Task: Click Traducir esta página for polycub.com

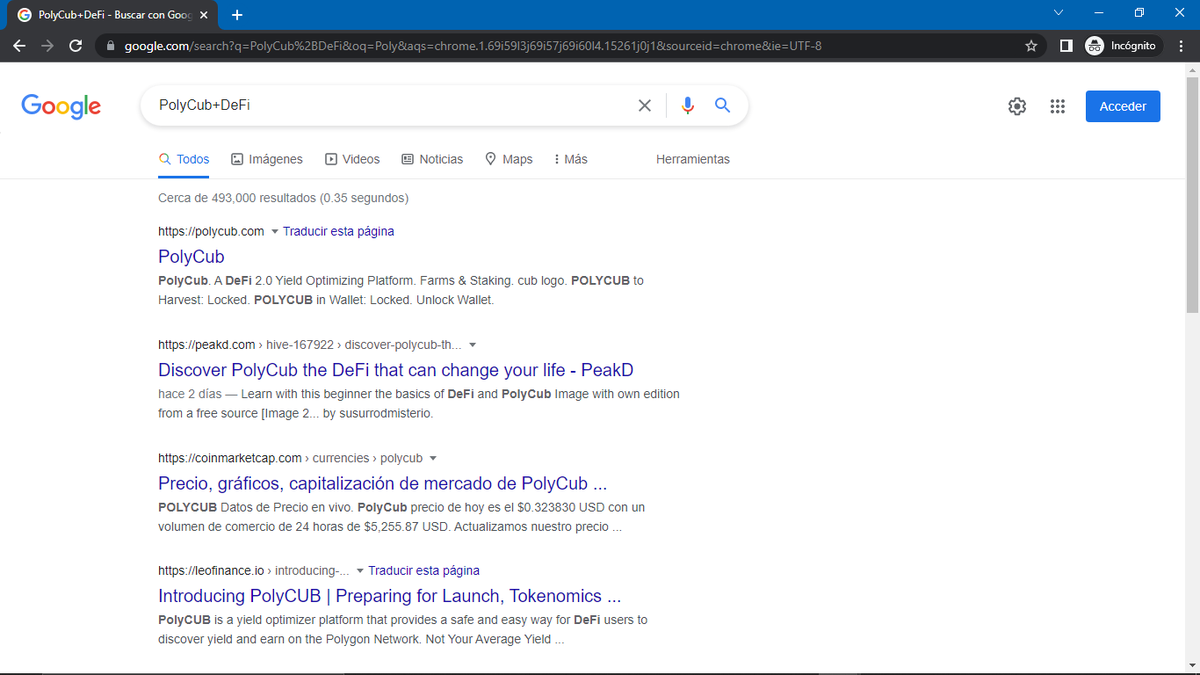Action: 338,231
